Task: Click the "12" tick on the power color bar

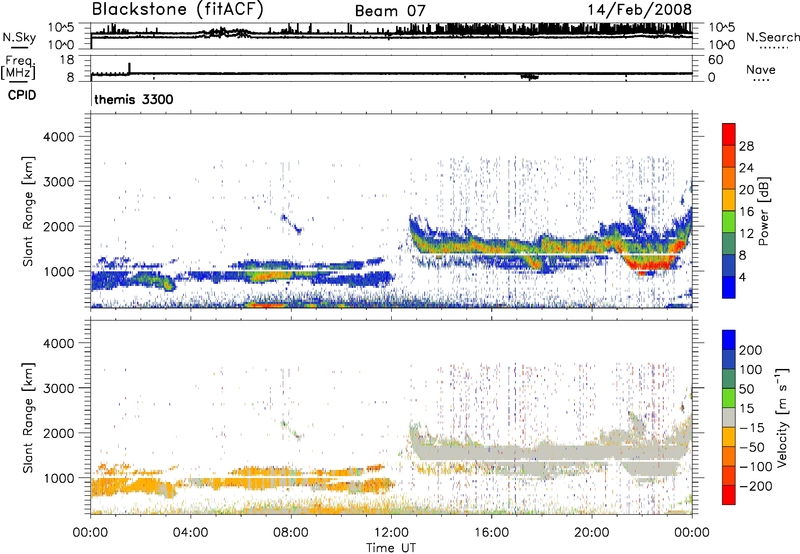Action: (x=746, y=234)
